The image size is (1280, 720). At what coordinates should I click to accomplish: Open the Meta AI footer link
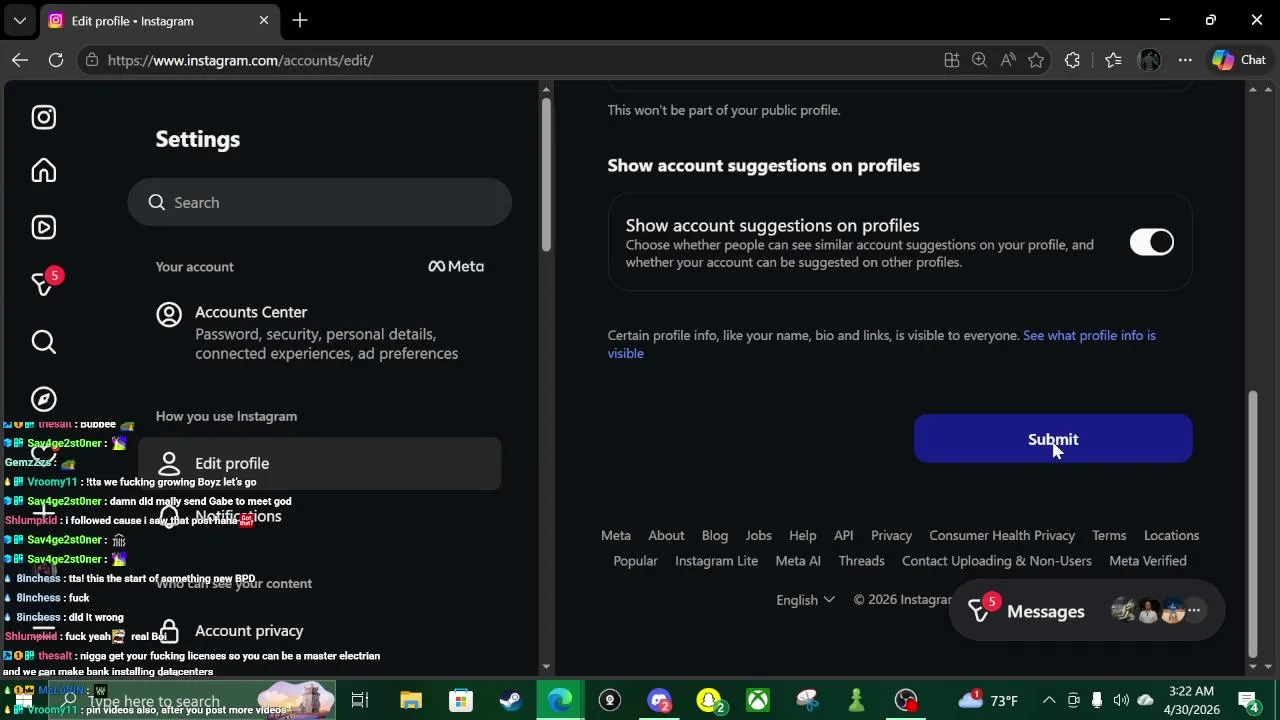[x=798, y=561]
